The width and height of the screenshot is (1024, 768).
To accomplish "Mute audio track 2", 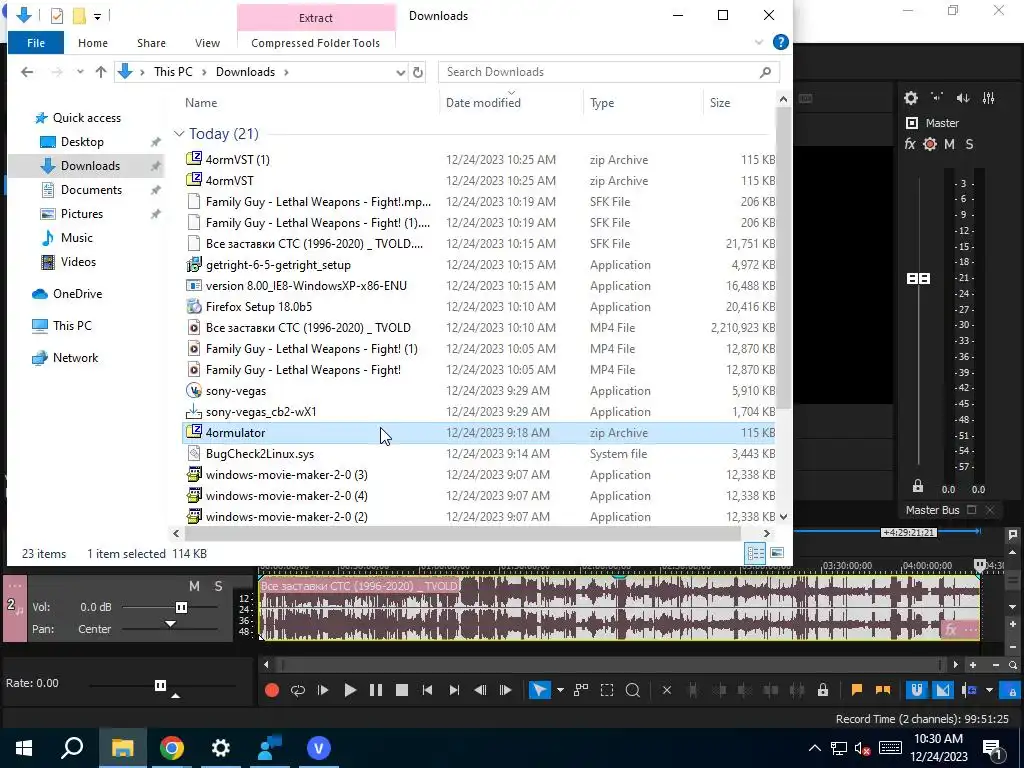I will [x=194, y=586].
